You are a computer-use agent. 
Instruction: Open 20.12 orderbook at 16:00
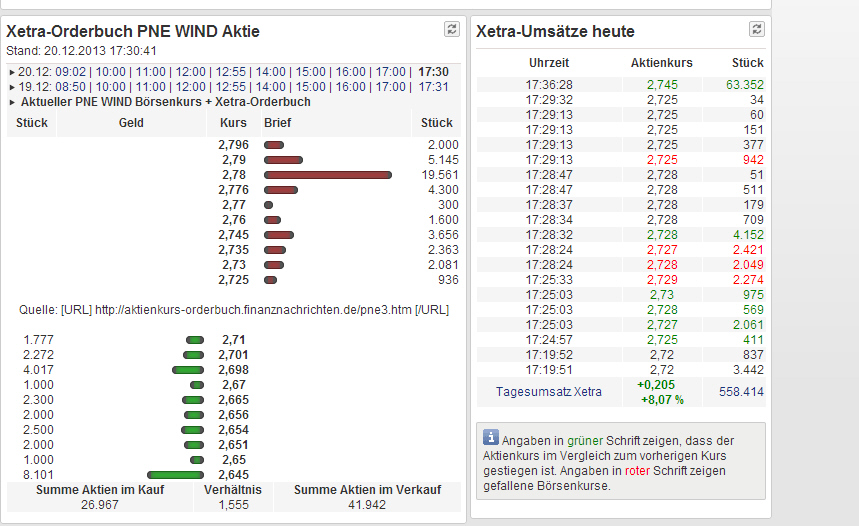click(351, 72)
